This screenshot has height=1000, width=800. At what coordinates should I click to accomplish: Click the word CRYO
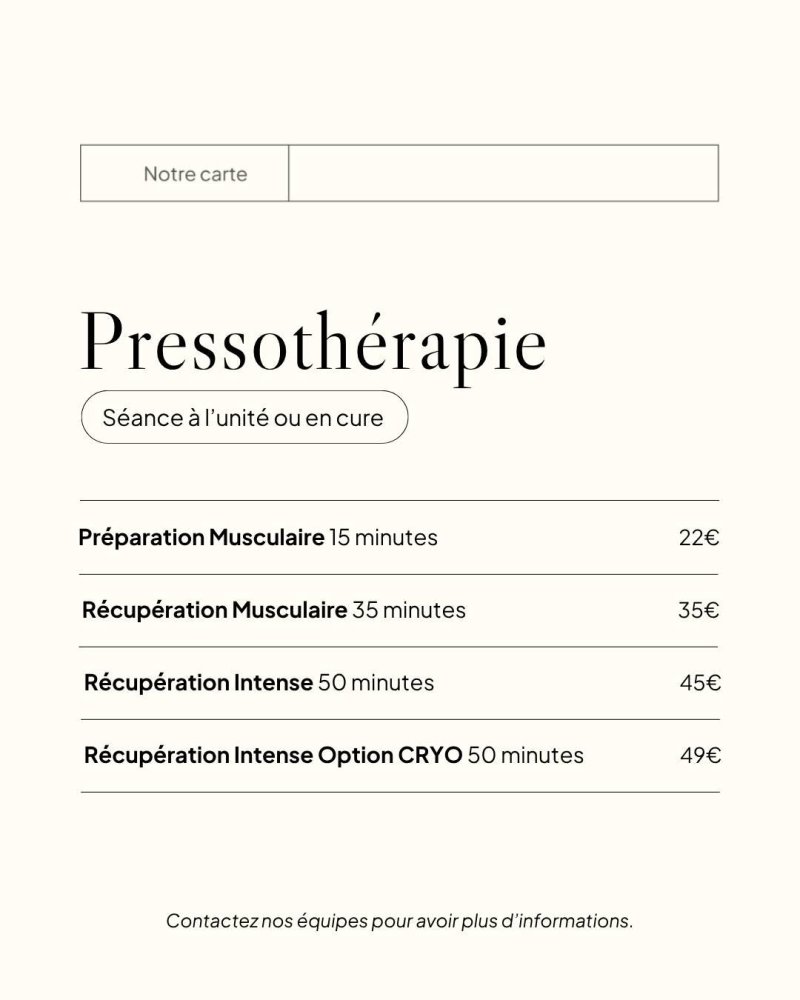(430, 755)
